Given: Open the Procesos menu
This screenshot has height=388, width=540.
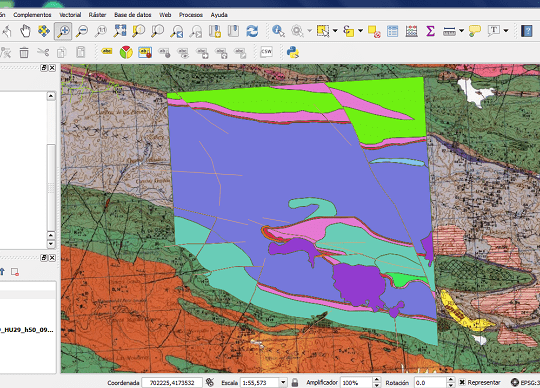Looking at the screenshot, I should tap(190, 15).
